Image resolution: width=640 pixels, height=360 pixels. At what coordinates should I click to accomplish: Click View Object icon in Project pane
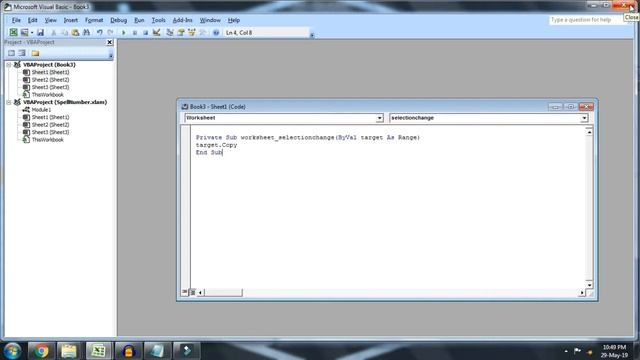(22, 53)
